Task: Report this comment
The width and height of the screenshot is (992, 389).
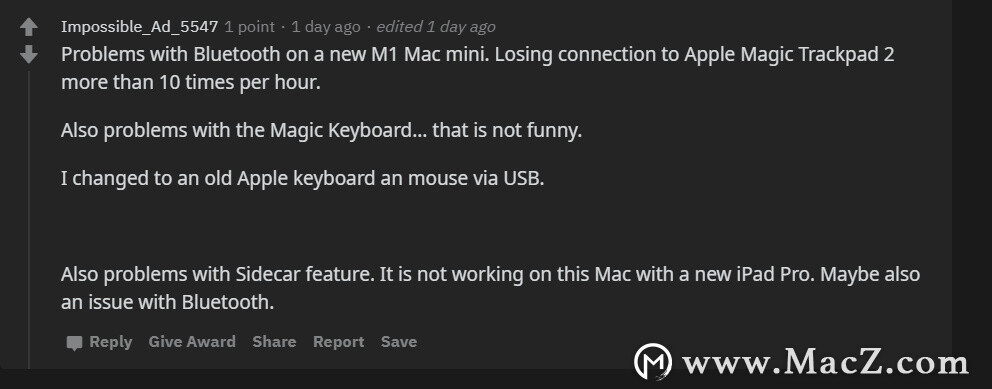Action: point(338,342)
